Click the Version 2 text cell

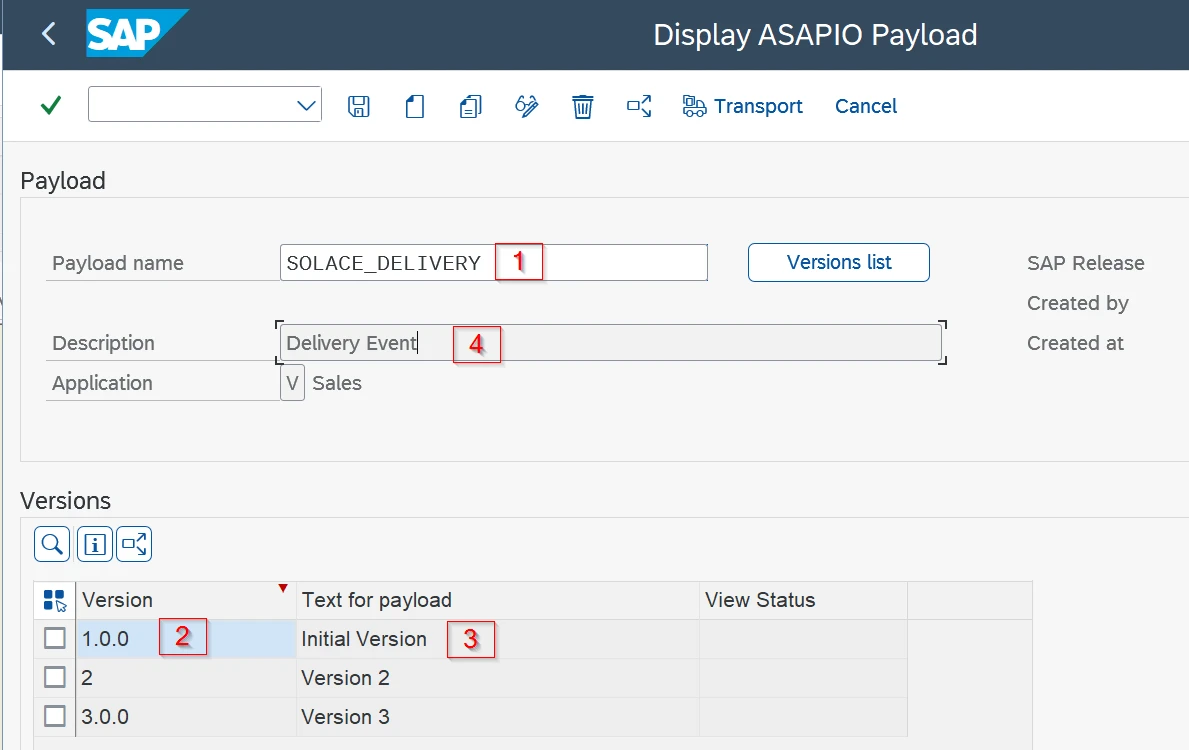497,678
